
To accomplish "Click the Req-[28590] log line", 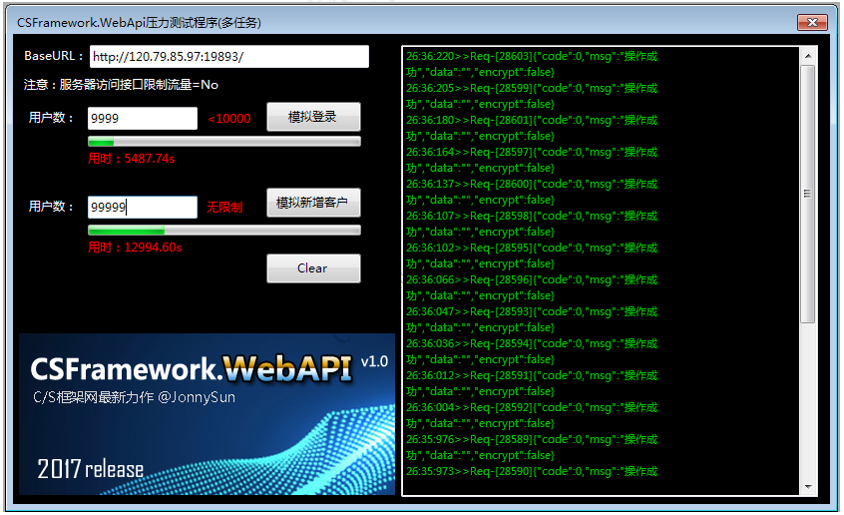I will tap(532, 471).
